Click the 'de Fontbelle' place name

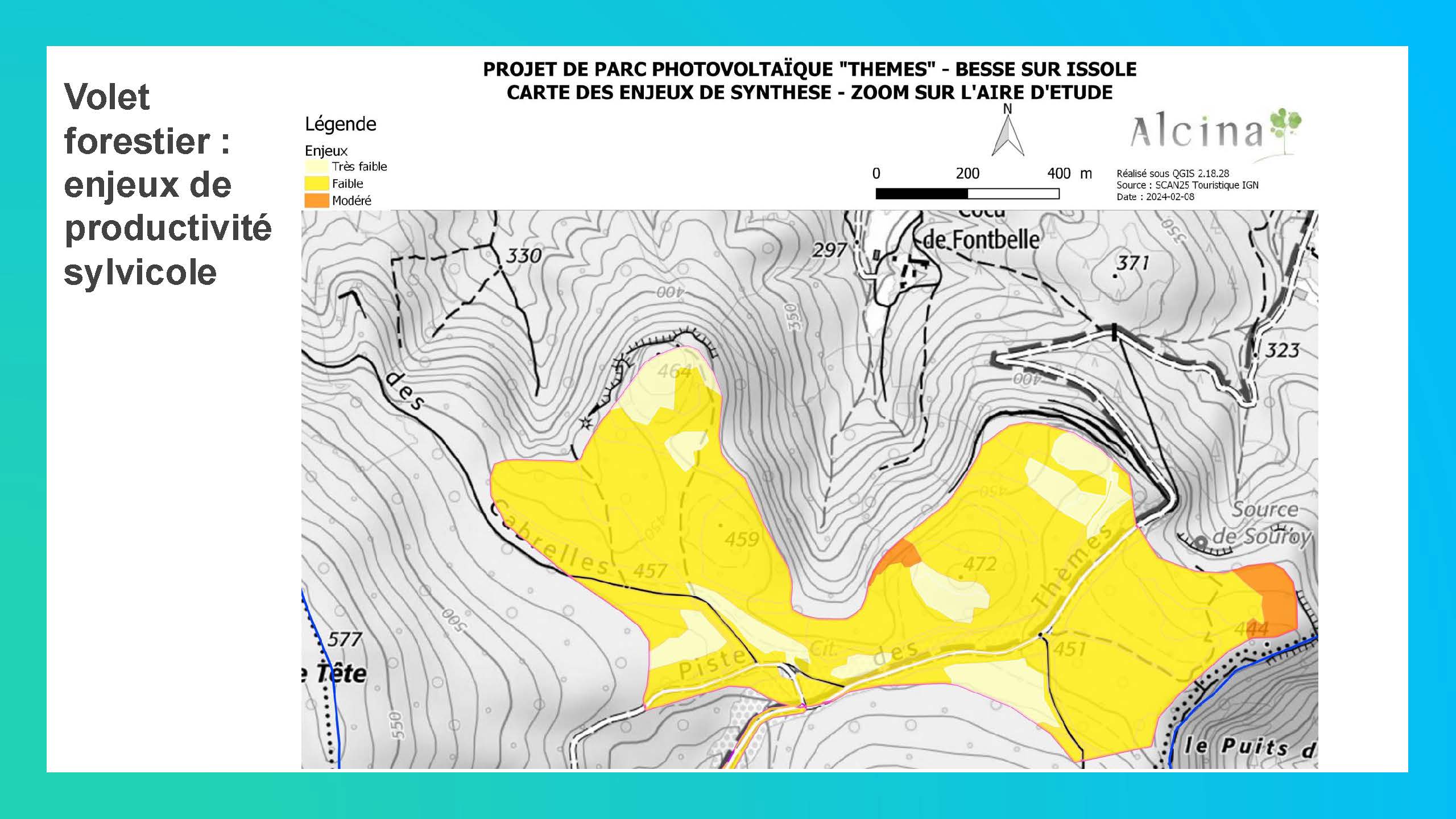981,239
